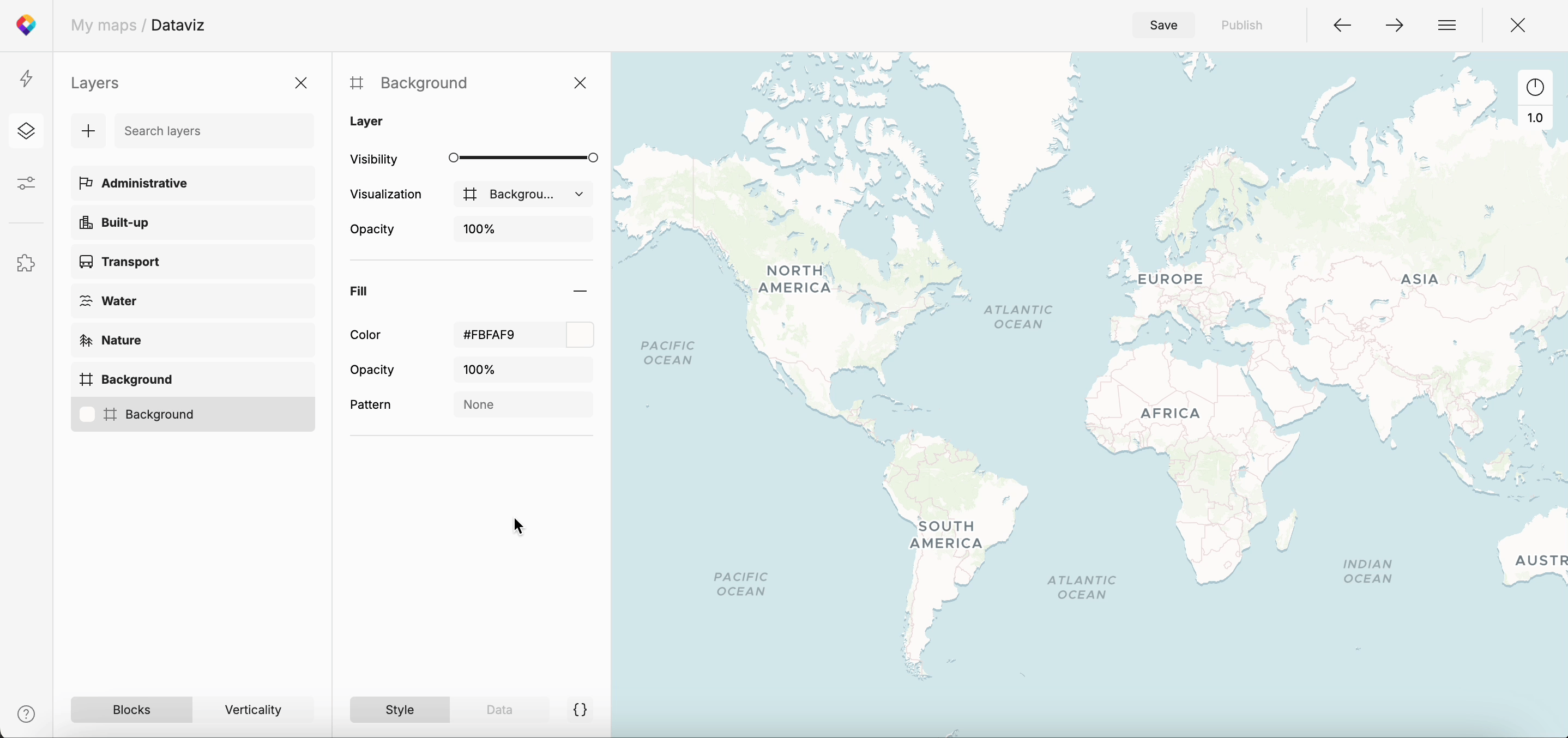Image resolution: width=1568 pixels, height=738 pixels.
Task: Click the color swatch next to #FBFAF9
Action: click(580, 334)
